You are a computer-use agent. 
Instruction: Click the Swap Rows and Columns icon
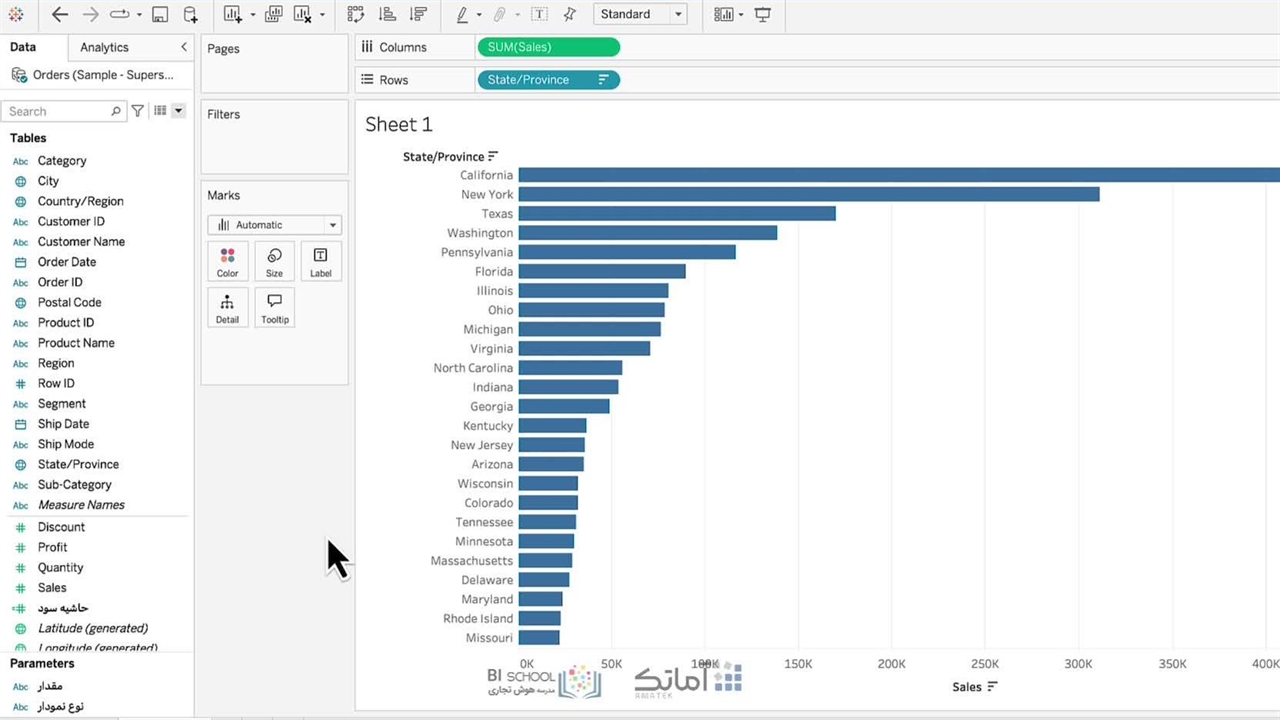(355, 15)
